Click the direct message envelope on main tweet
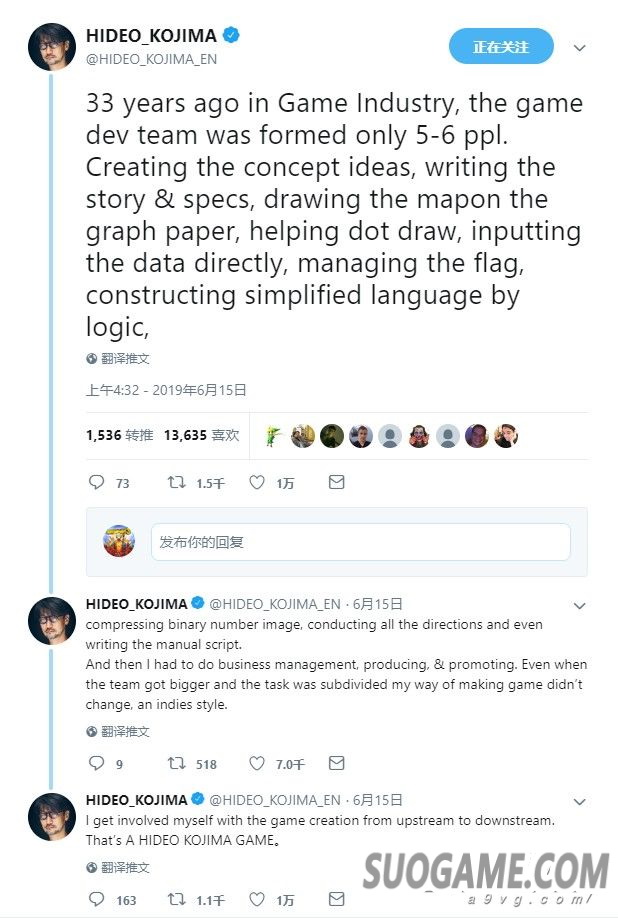This screenshot has width=618, height=918. pyautogui.click(x=337, y=483)
